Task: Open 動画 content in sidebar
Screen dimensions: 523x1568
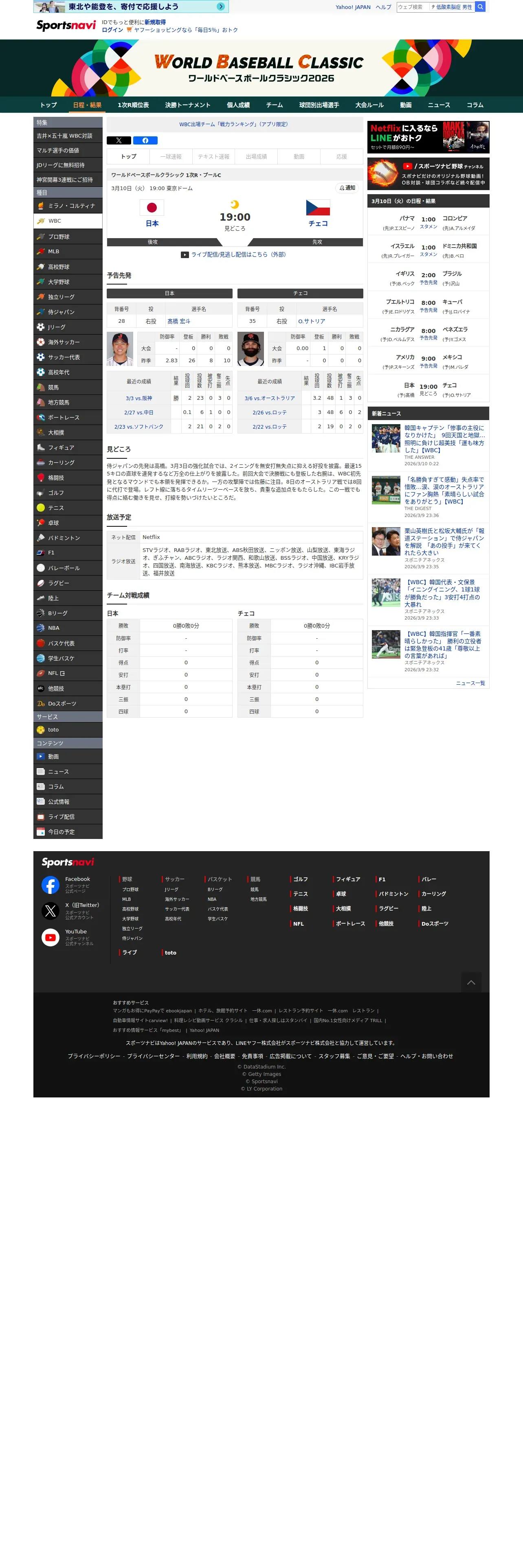Action: coord(68,757)
